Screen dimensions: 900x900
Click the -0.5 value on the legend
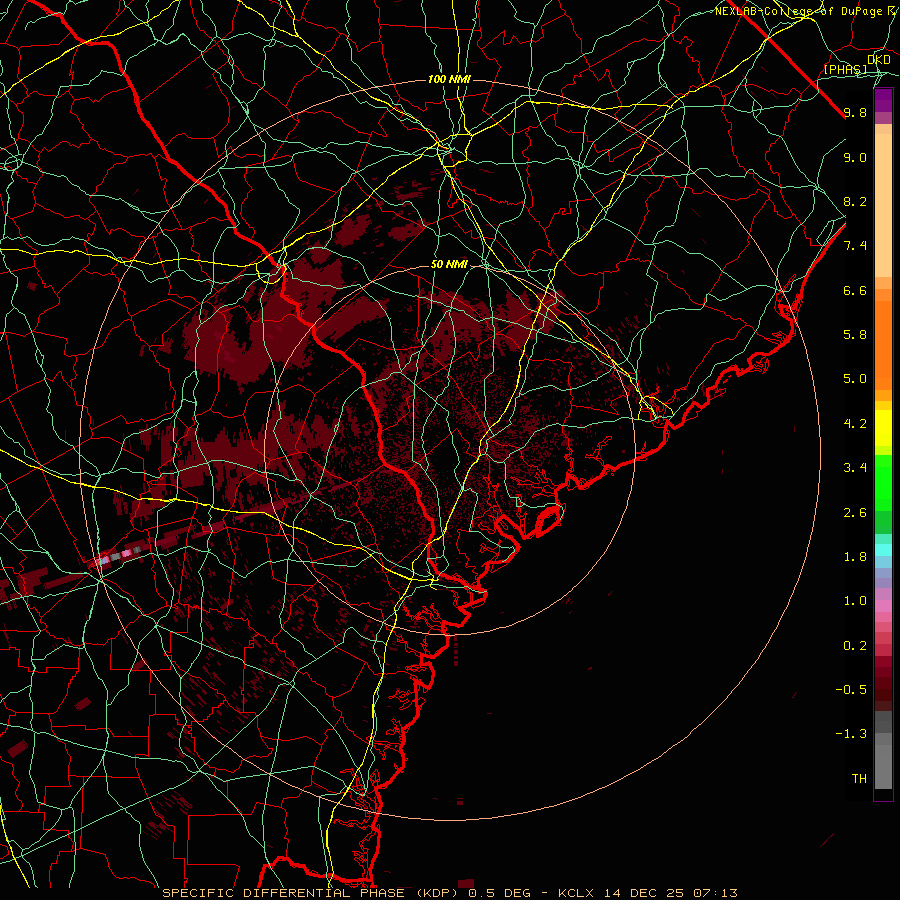(x=851, y=690)
